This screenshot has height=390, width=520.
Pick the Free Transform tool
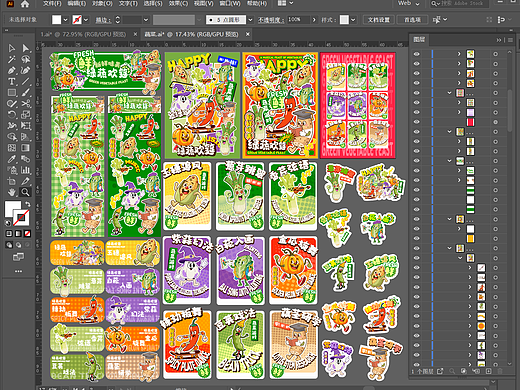click(x=26, y=126)
